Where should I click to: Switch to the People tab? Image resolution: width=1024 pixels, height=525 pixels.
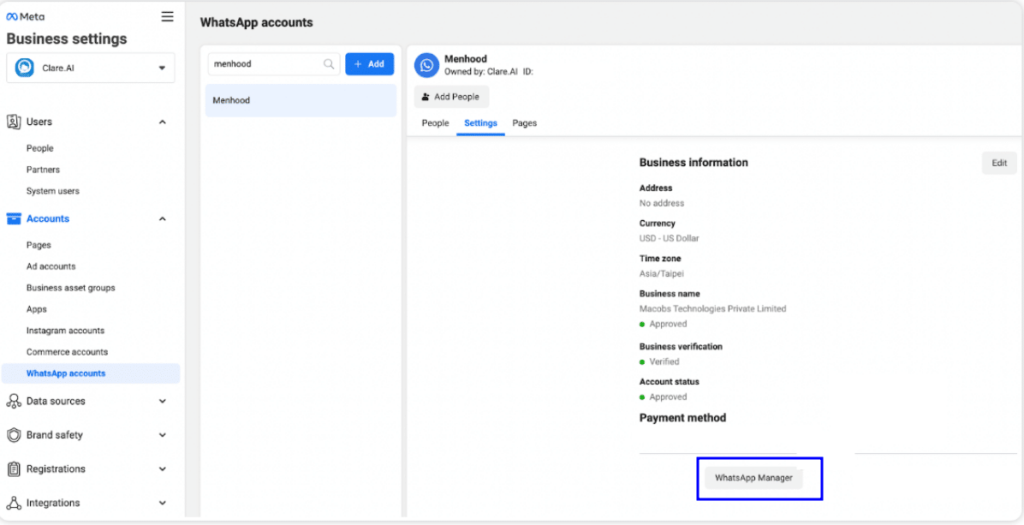435,123
